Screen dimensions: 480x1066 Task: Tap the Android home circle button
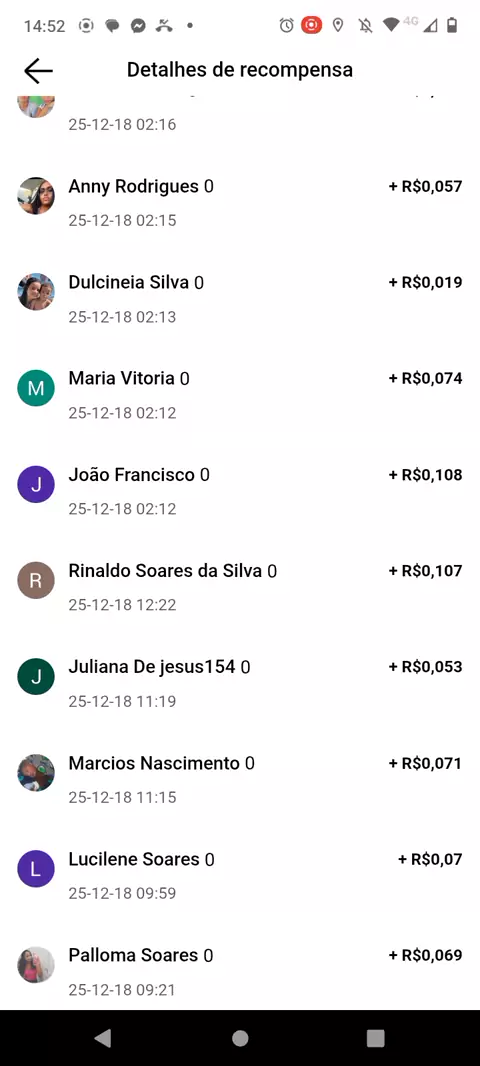tap(240, 1037)
